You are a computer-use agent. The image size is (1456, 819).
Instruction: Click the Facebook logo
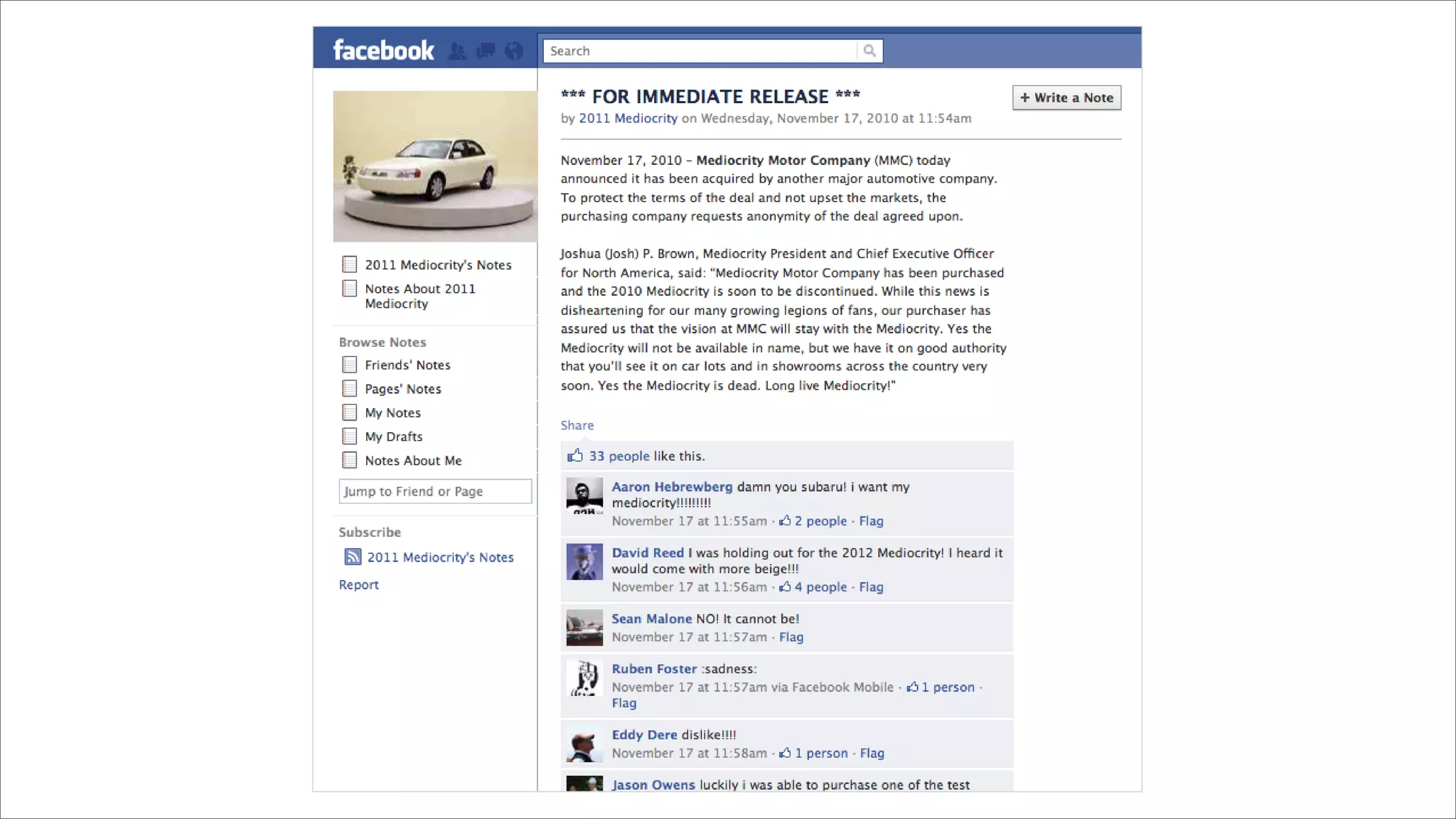tap(383, 50)
